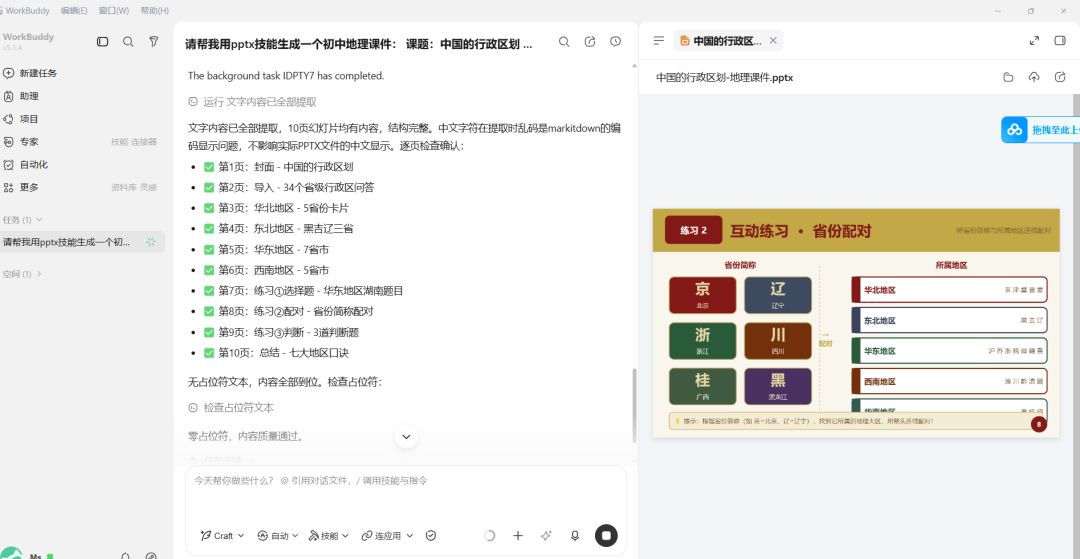
Task: Expand the preview panel to fullscreen
Action: pyautogui.click(x=1034, y=41)
